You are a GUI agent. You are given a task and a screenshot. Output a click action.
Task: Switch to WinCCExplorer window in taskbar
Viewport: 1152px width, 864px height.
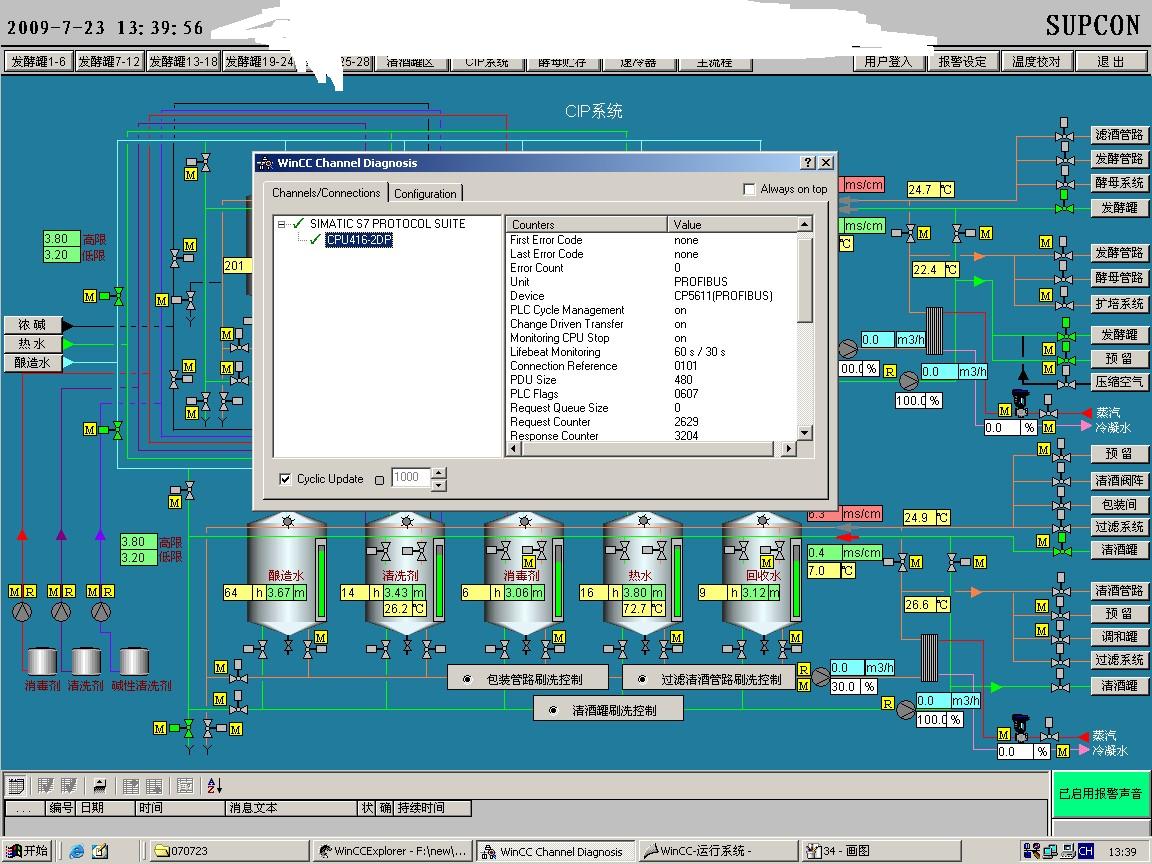[x=393, y=852]
